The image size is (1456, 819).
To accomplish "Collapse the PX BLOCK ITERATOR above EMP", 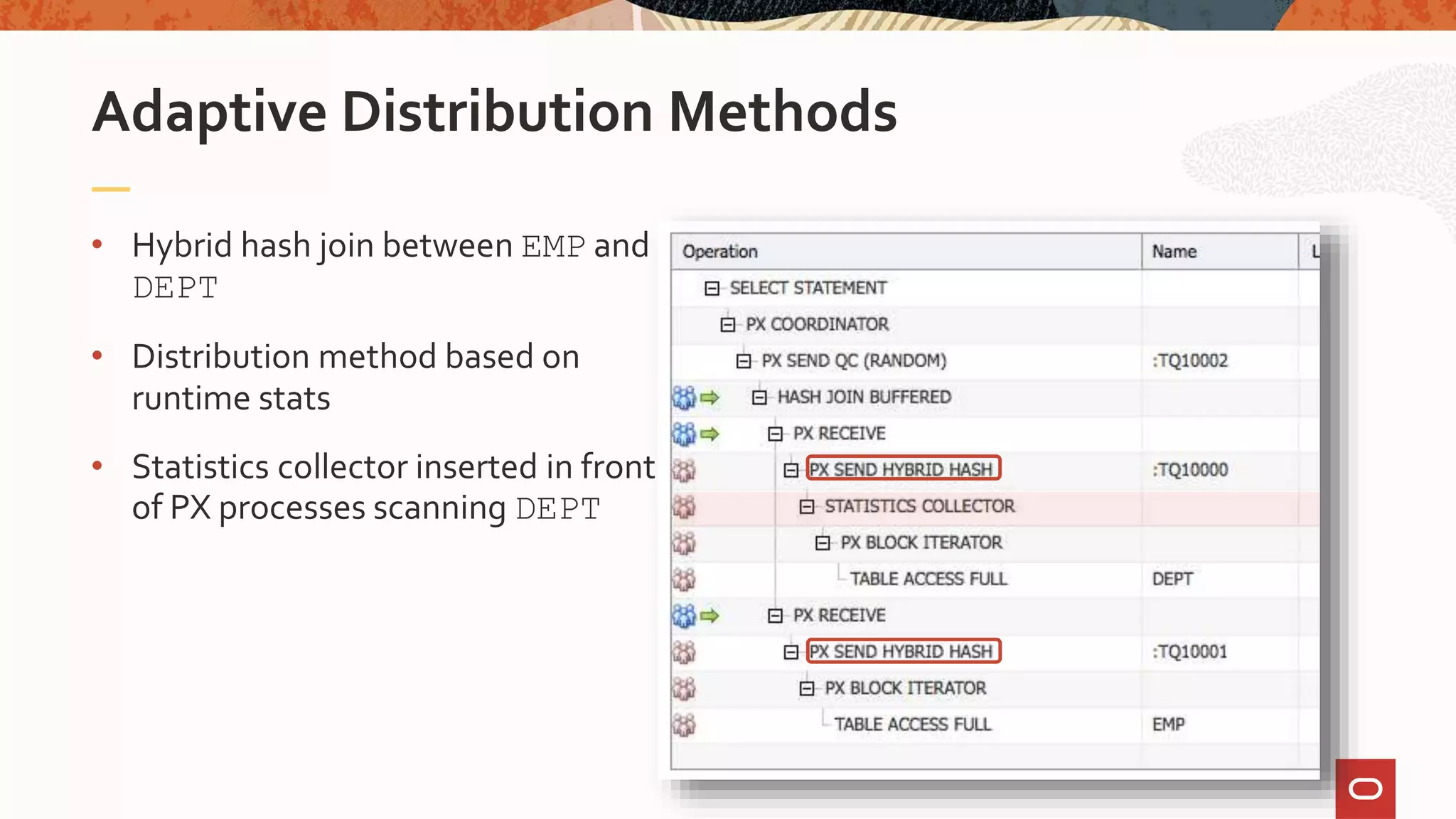I will [x=807, y=688].
